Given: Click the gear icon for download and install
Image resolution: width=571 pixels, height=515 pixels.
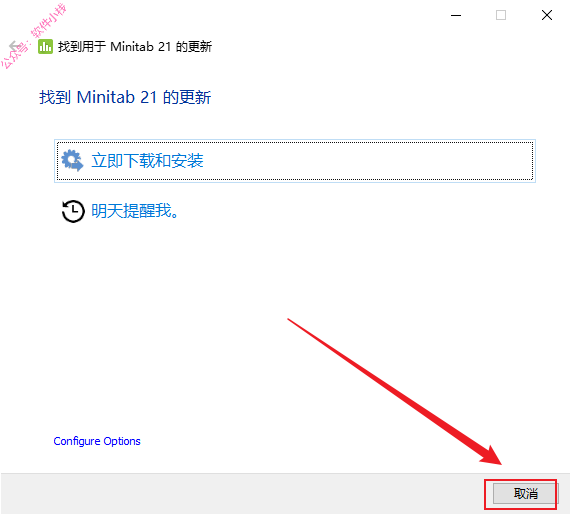Looking at the screenshot, I should [x=72, y=160].
